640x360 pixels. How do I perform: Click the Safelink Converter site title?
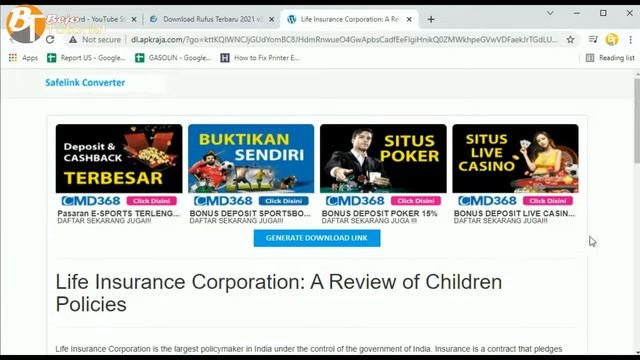click(x=85, y=82)
